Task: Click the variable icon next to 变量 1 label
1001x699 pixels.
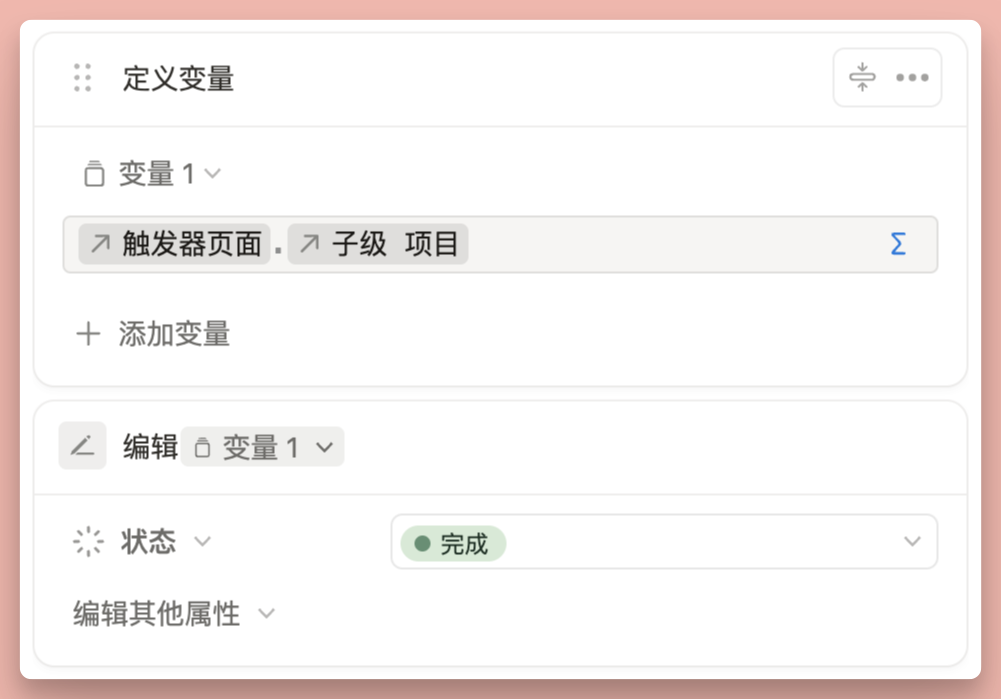Action: pyautogui.click(x=94, y=174)
